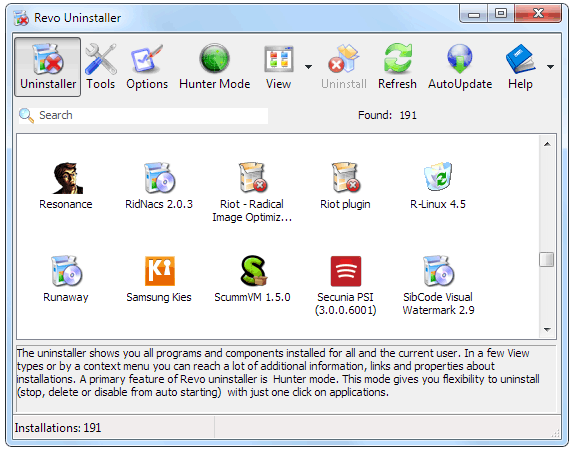The image size is (575, 450).
Task: Select the Riot plugin icon
Action: click(345, 178)
